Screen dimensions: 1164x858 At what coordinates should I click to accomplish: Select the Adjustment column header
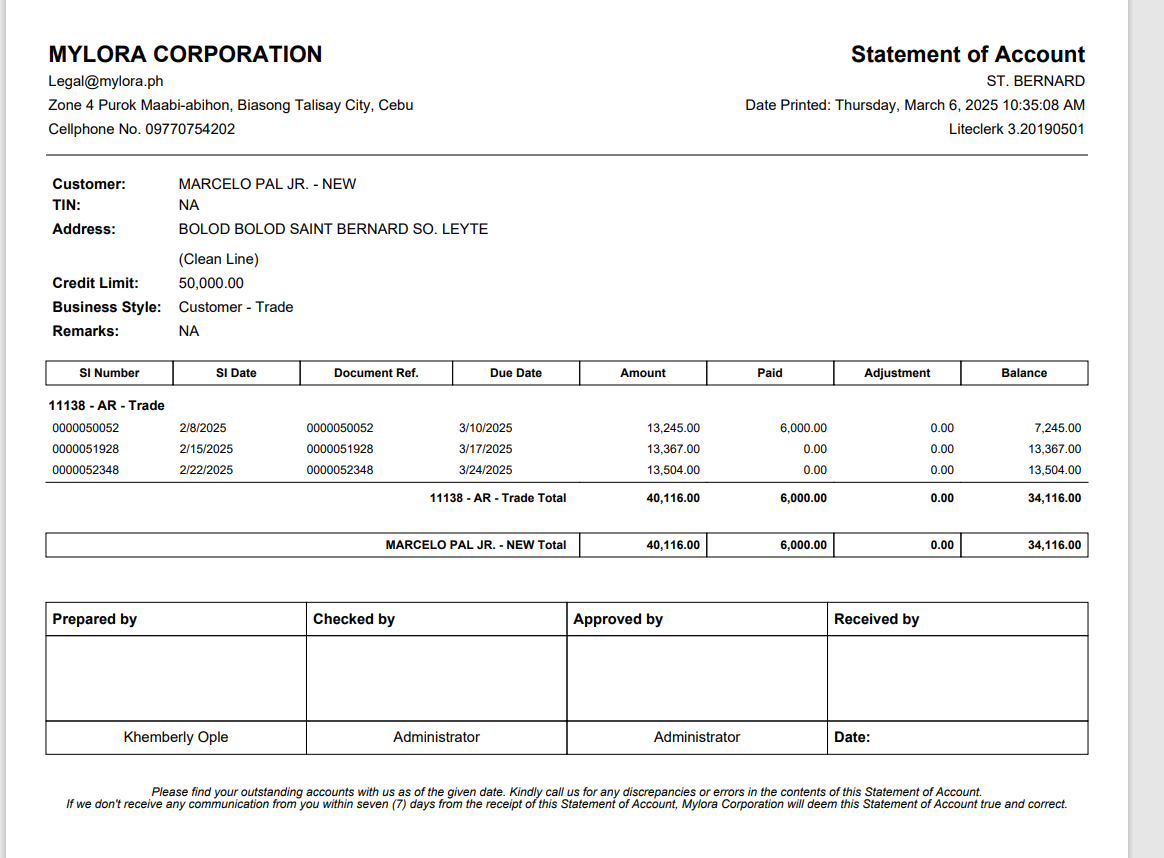pyautogui.click(x=897, y=373)
